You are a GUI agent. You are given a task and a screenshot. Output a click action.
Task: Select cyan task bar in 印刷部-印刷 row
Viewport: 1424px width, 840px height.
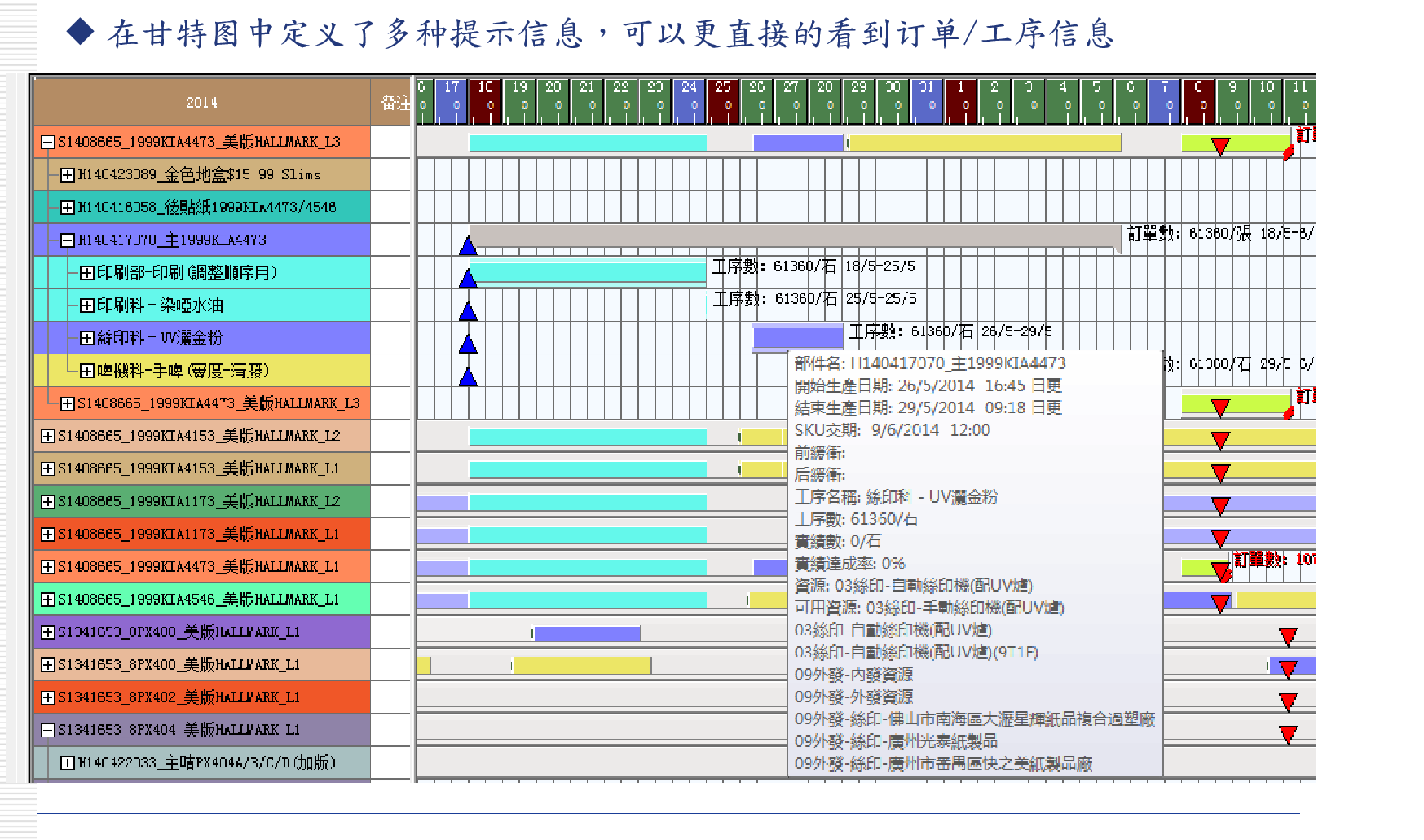point(587,271)
